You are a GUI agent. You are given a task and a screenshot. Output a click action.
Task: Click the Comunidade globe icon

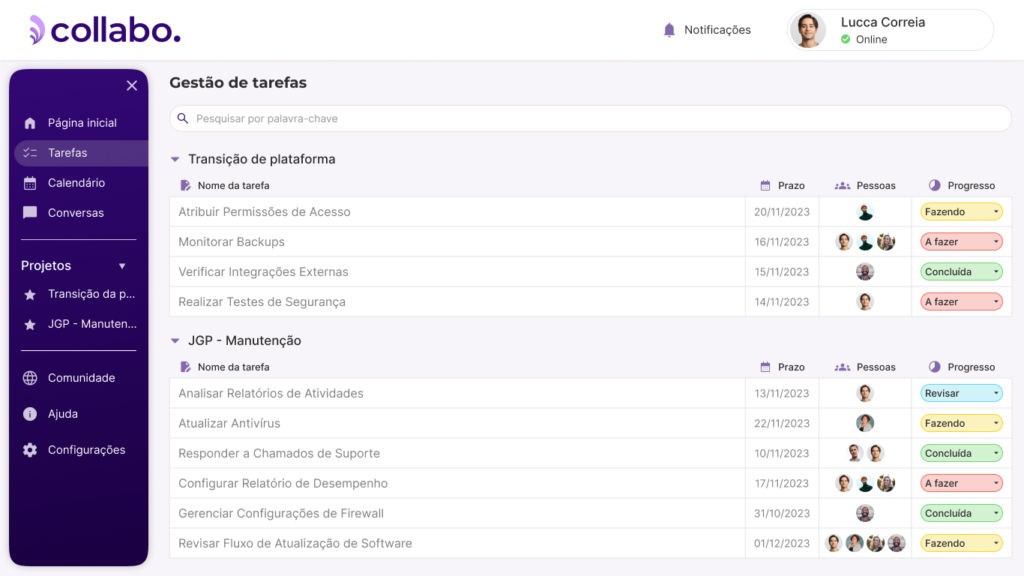30,378
